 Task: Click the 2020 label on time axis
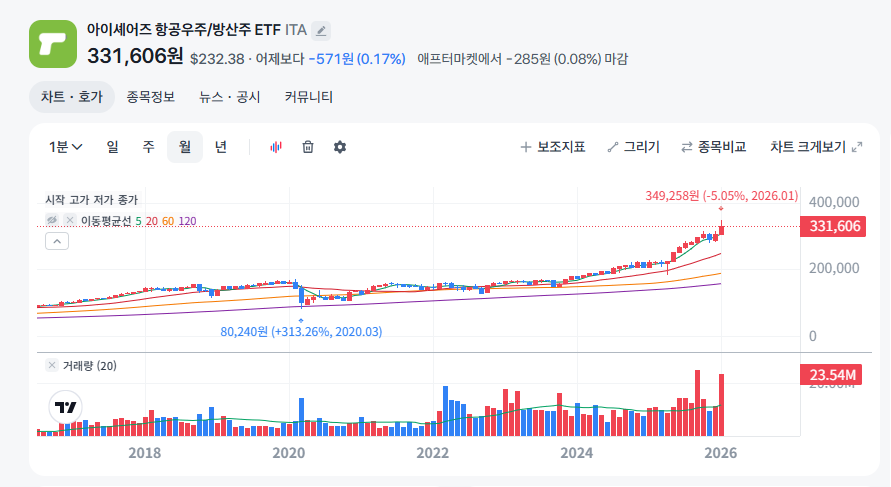pyautogui.click(x=289, y=453)
